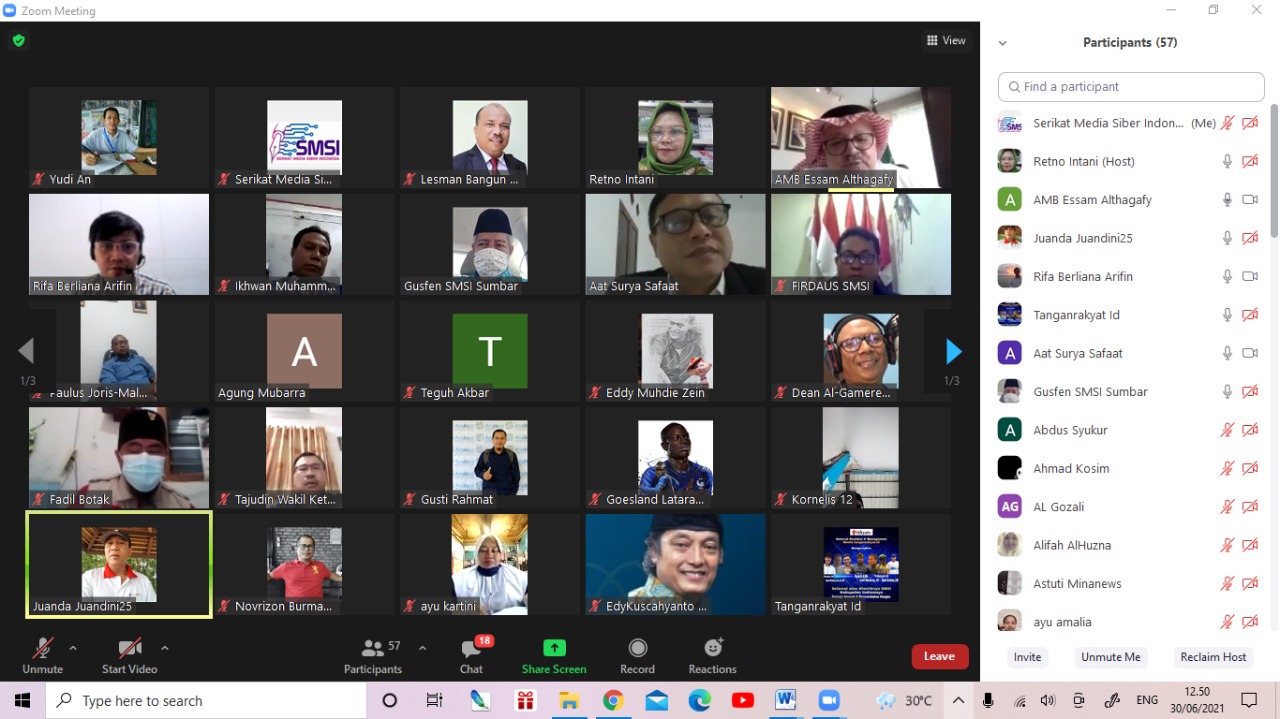The height and width of the screenshot is (719, 1280).
Task: Click the Share Screen icon
Action: coord(554,648)
